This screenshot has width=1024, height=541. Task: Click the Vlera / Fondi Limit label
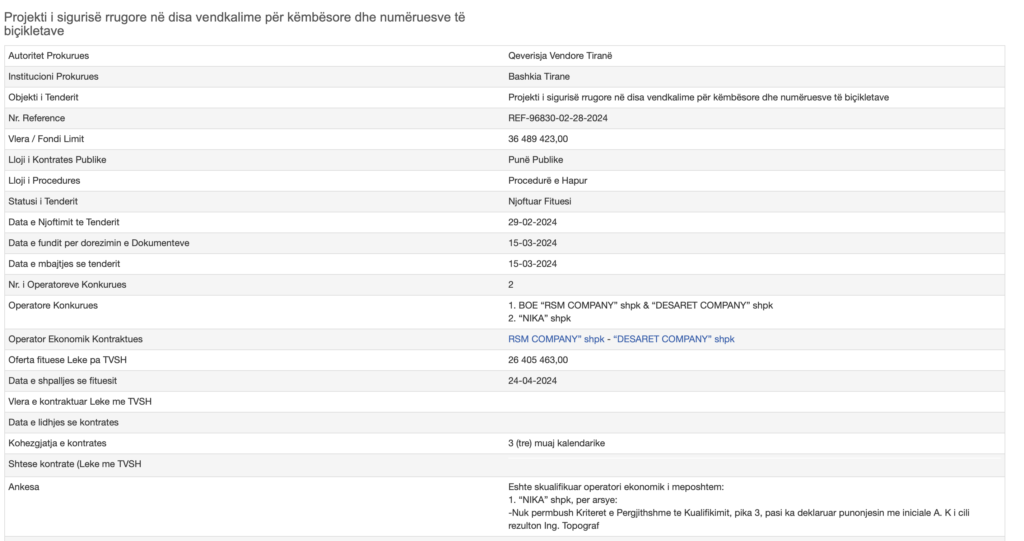(x=46, y=139)
